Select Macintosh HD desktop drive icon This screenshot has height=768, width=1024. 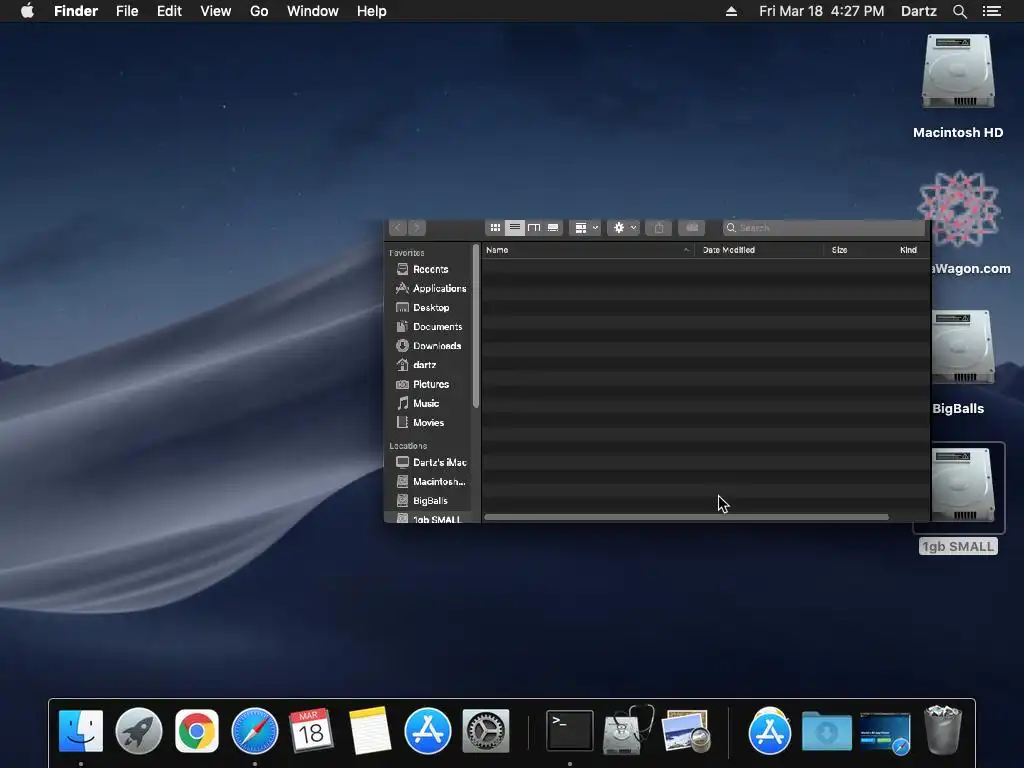958,72
